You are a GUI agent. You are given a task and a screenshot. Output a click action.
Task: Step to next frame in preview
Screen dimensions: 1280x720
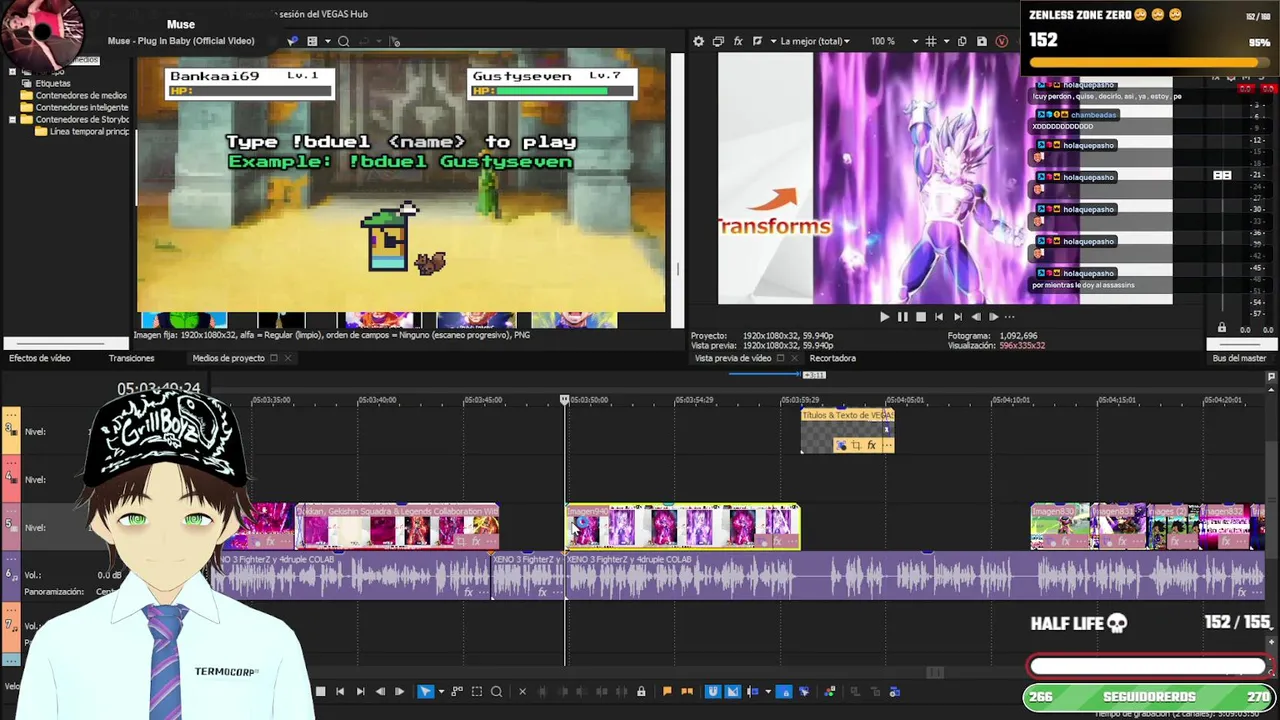click(993, 317)
